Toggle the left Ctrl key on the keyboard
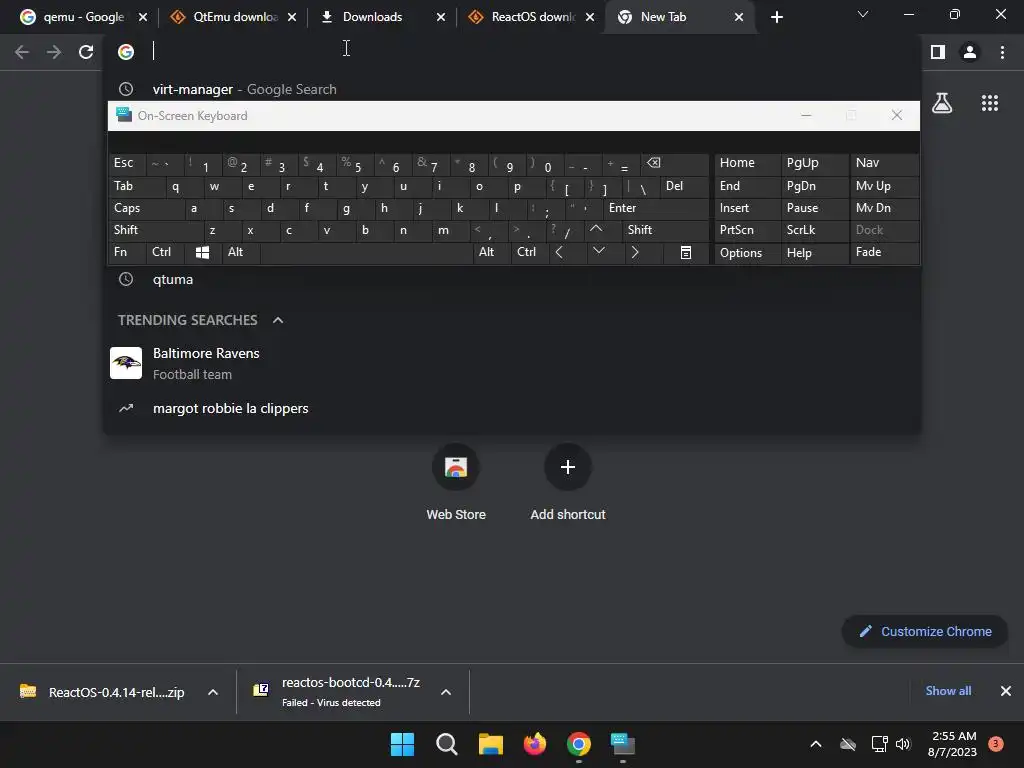The width and height of the screenshot is (1024, 768). pos(165,252)
